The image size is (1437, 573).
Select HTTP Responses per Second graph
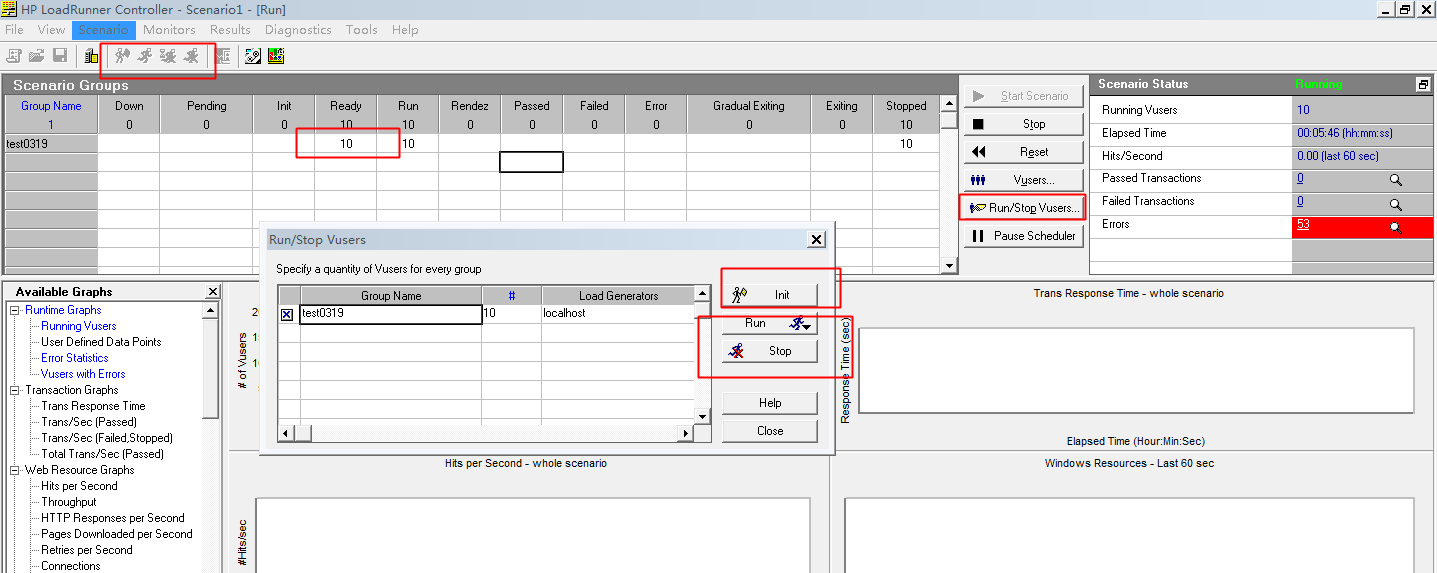pos(113,518)
